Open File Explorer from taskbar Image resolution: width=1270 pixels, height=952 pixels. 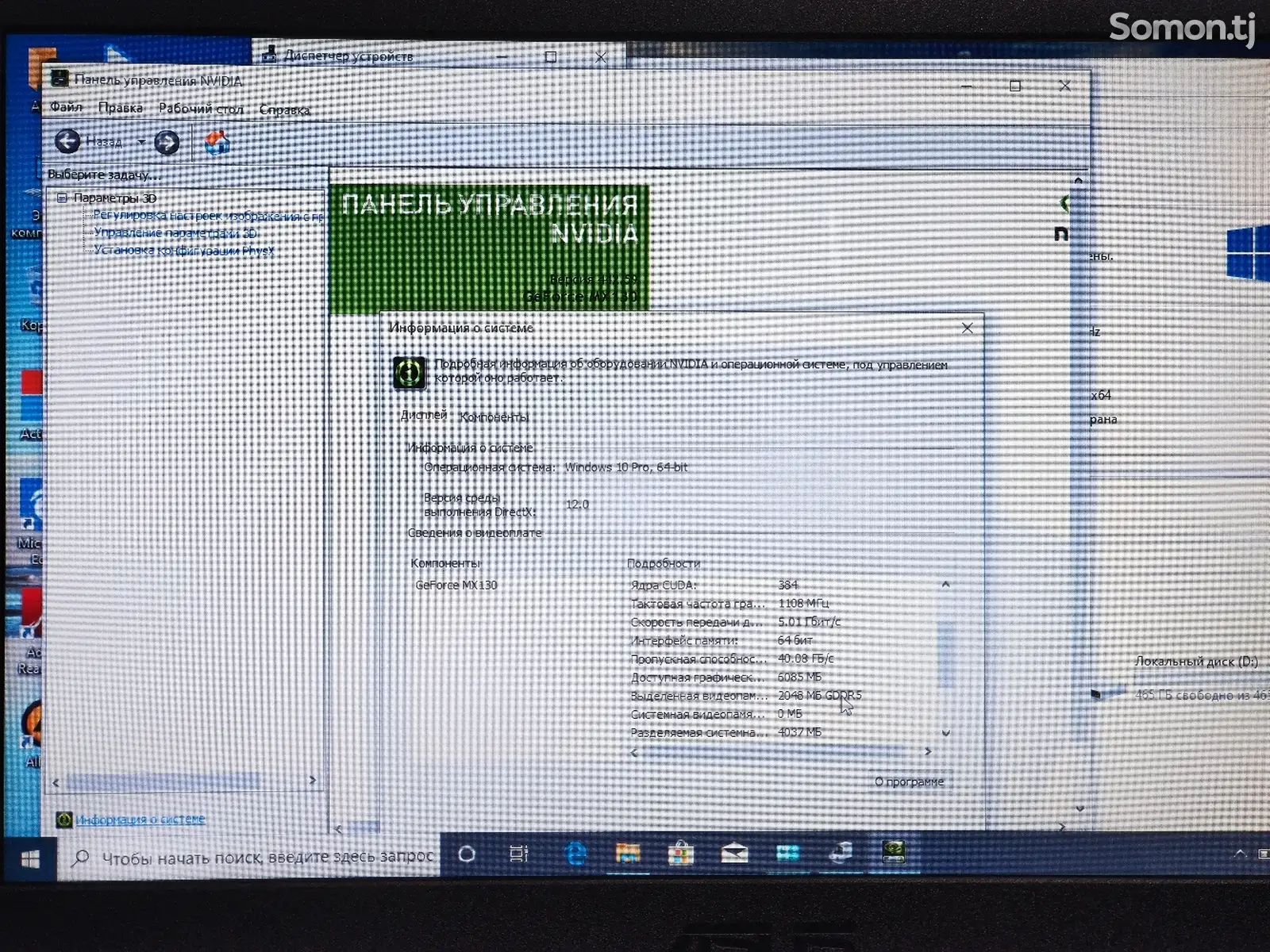(x=628, y=854)
